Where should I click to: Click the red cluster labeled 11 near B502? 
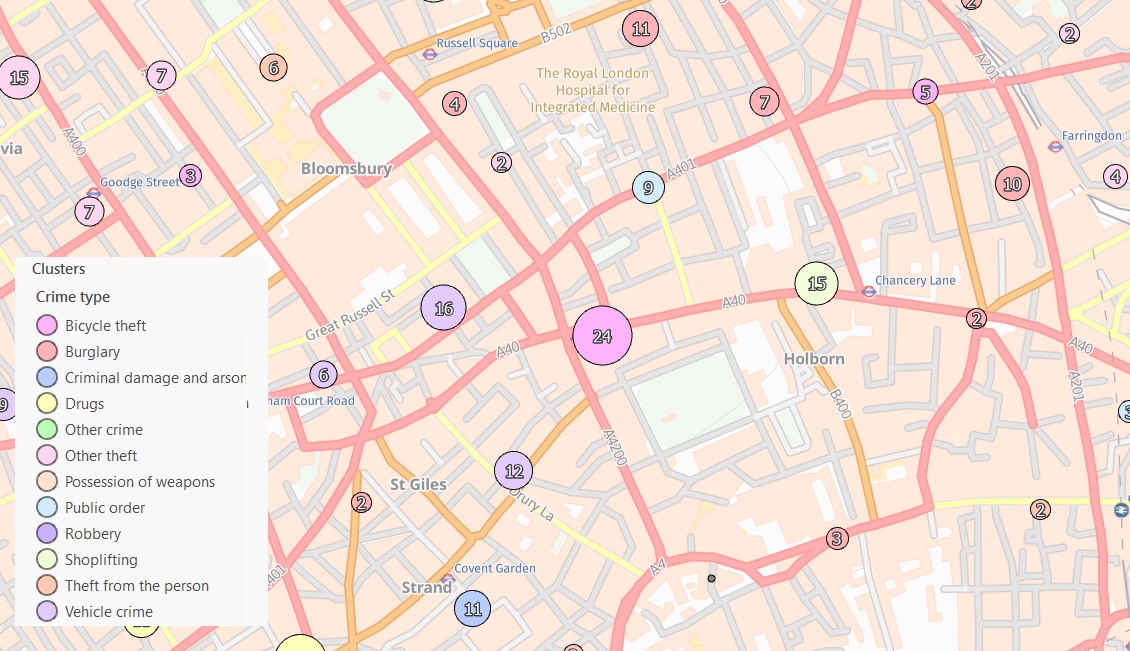tap(641, 29)
